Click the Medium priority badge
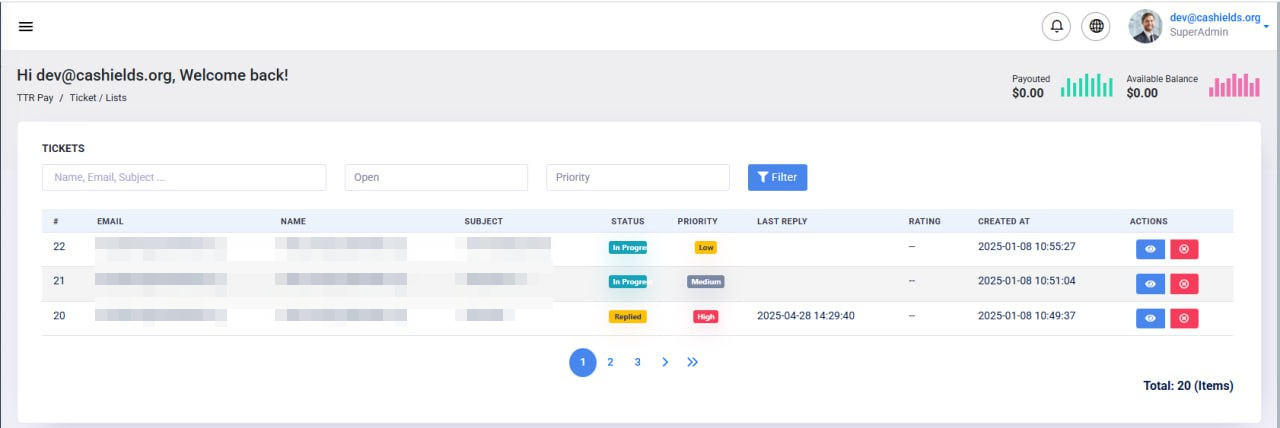The height and width of the screenshot is (428, 1280). tap(706, 282)
